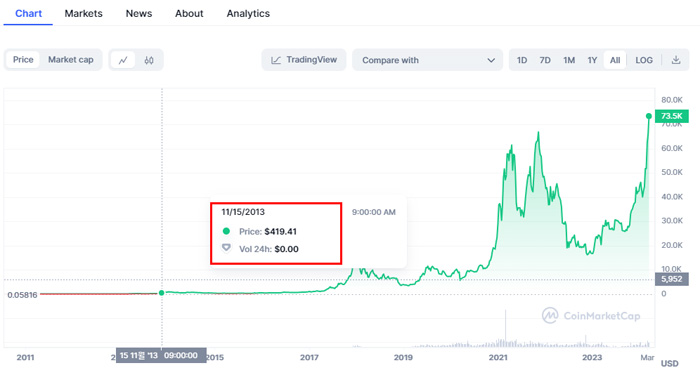Click the green data point at 11/15/2013
Viewport: 700px width, 375px height.
pos(162,293)
